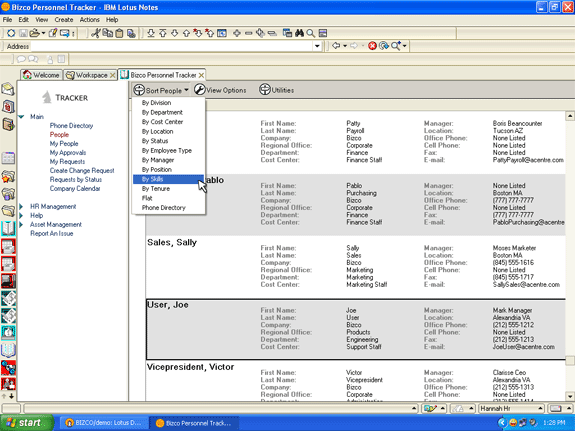This screenshot has height=431, width=575.
Task: Open the Go Back history dropdown arrow
Action: coord(345,46)
